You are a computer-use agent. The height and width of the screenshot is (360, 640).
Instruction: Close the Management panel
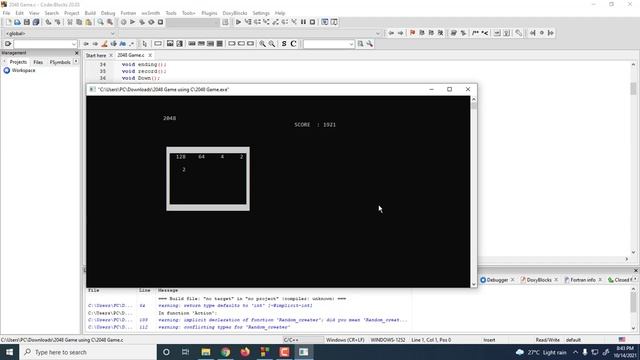[76, 53]
